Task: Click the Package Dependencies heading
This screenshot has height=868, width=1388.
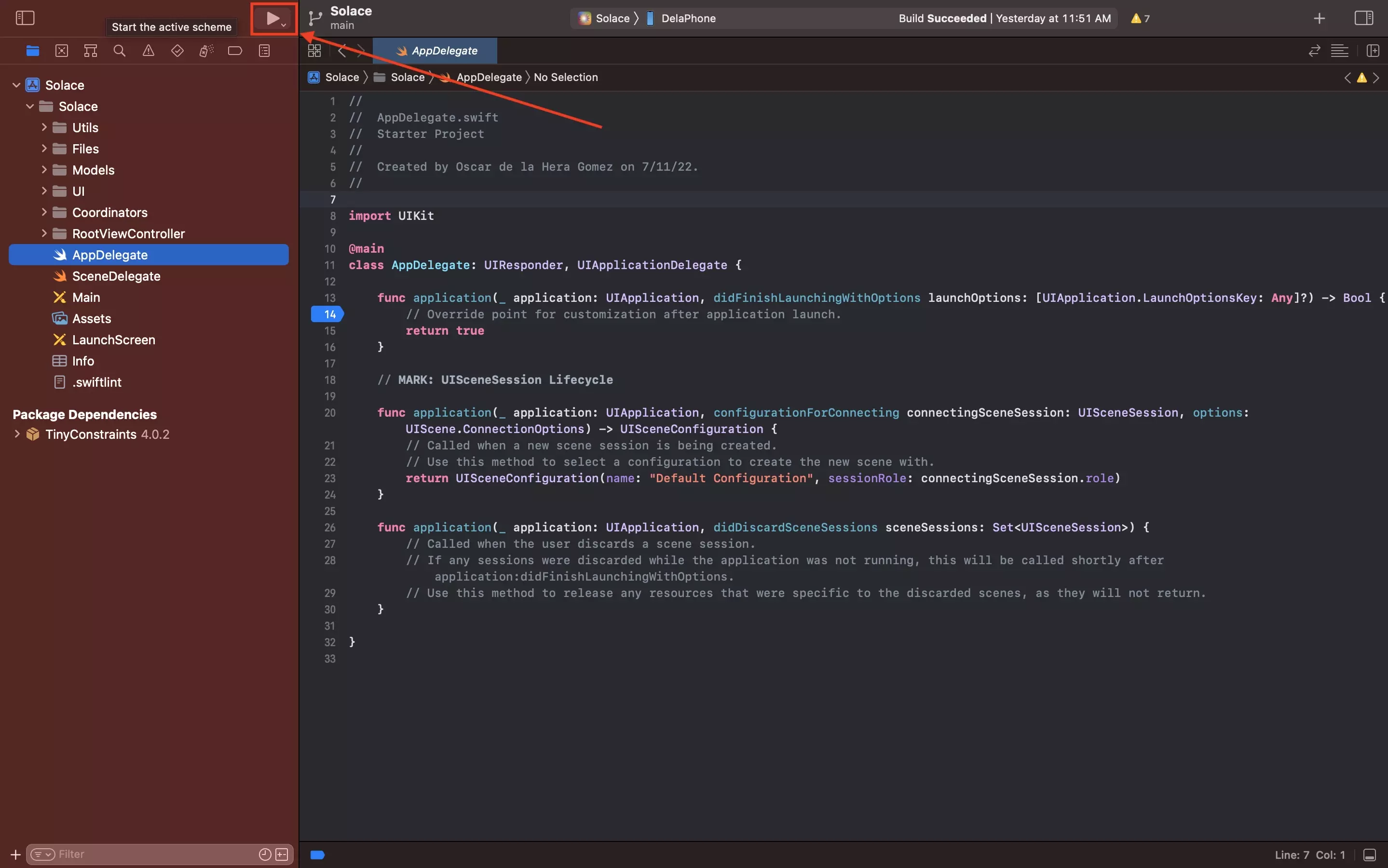Action: [85, 414]
